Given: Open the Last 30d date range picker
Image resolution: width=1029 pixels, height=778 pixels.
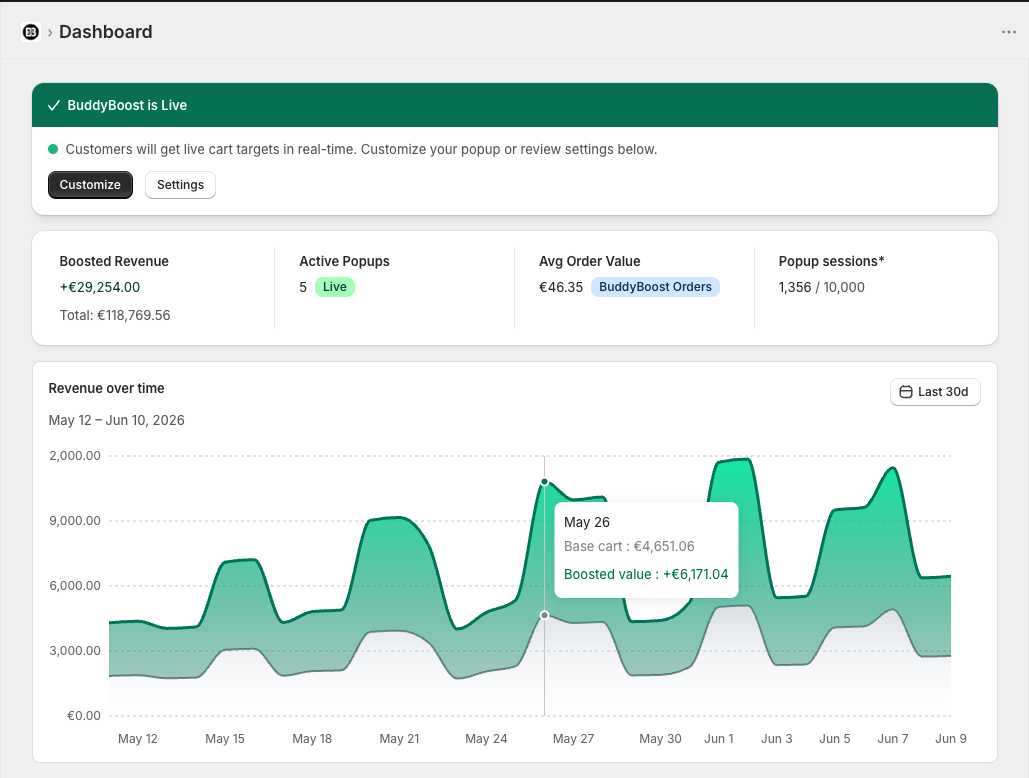Looking at the screenshot, I should pos(935,392).
